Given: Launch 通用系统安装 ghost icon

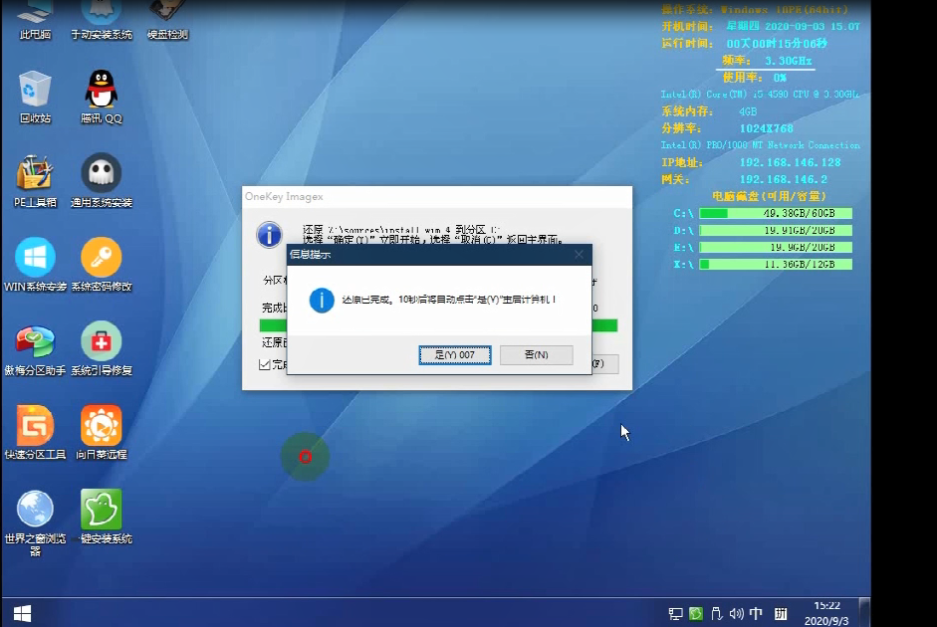Looking at the screenshot, I should pyautogui.click(x=101, y=181).
